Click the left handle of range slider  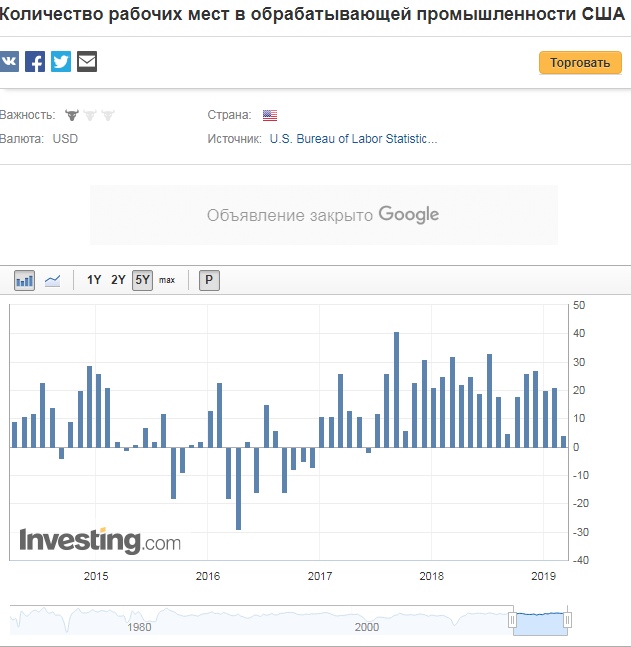pos(514,620)
